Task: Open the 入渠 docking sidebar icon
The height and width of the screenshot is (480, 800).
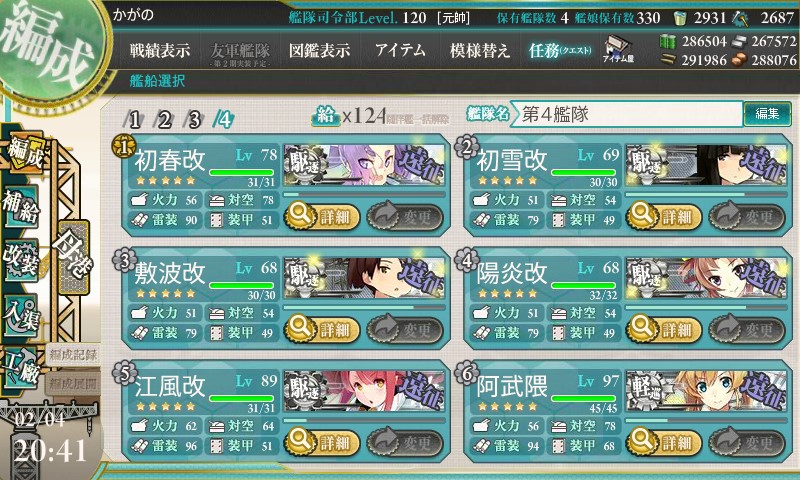Action: [21, 315]
